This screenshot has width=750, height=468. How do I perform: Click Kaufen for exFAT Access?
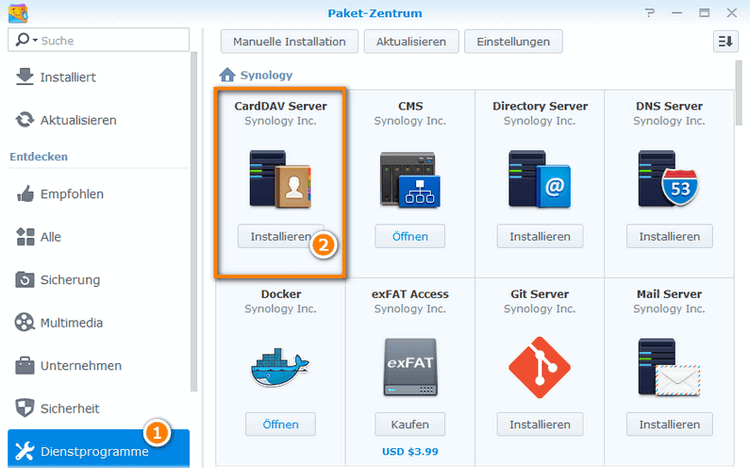click(x=410, y=424)
